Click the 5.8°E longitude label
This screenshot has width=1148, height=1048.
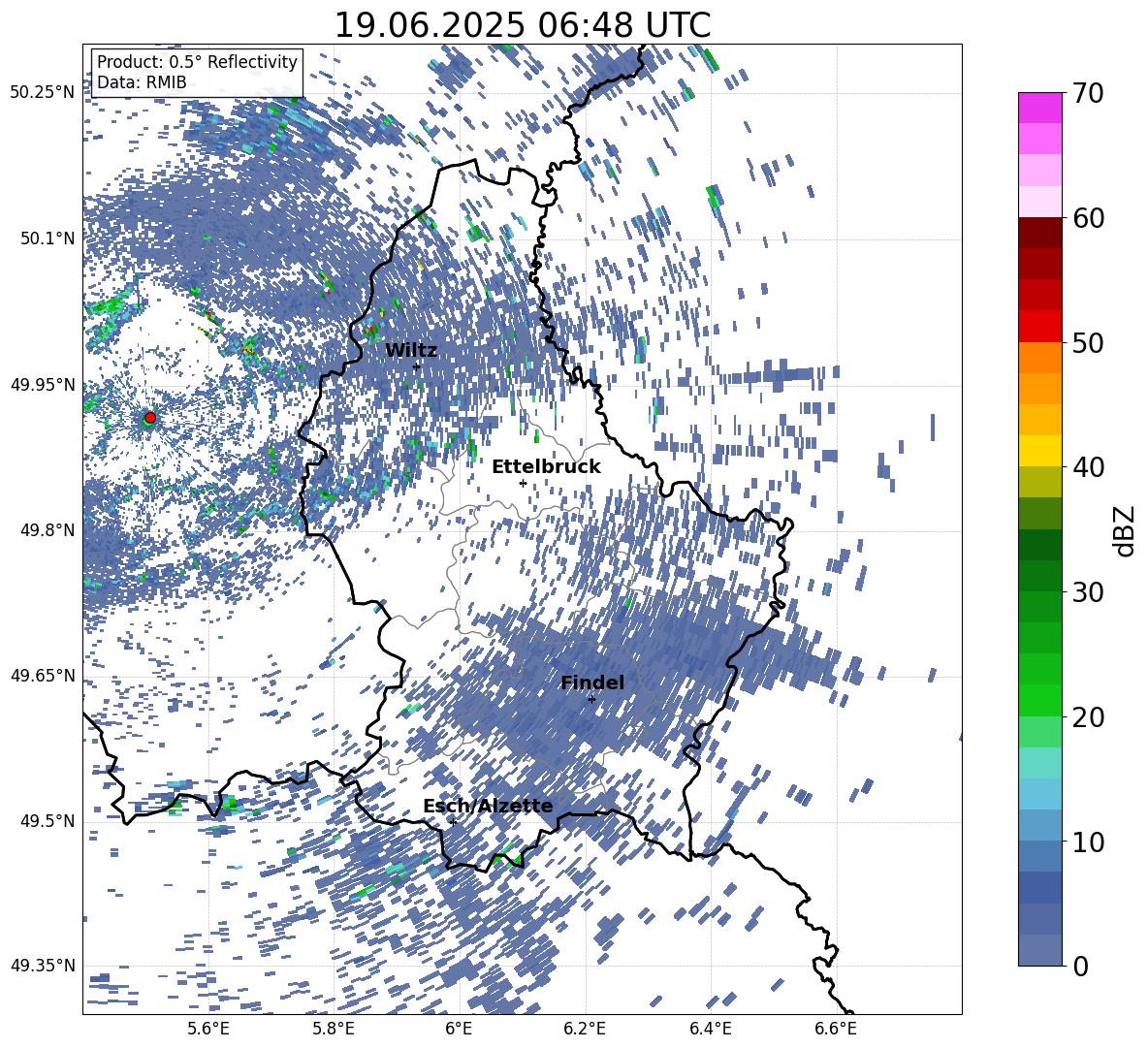tap(335, 1029)
